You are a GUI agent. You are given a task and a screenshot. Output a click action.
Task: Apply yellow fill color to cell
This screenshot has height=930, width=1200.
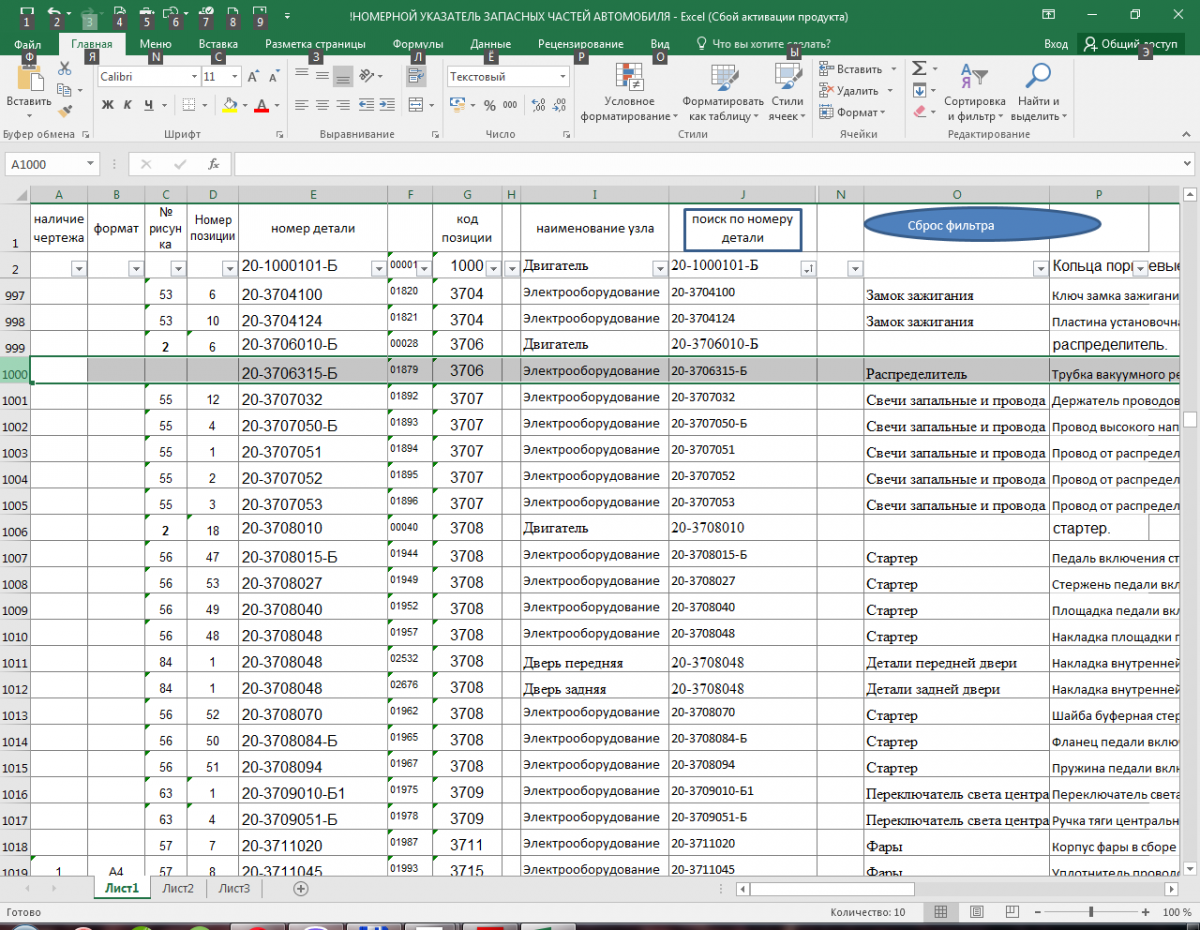229,105
